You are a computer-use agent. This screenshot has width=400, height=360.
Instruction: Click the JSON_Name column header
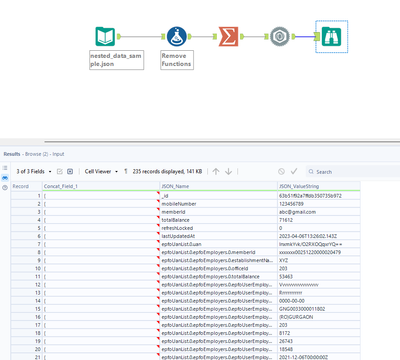(219, 186)
